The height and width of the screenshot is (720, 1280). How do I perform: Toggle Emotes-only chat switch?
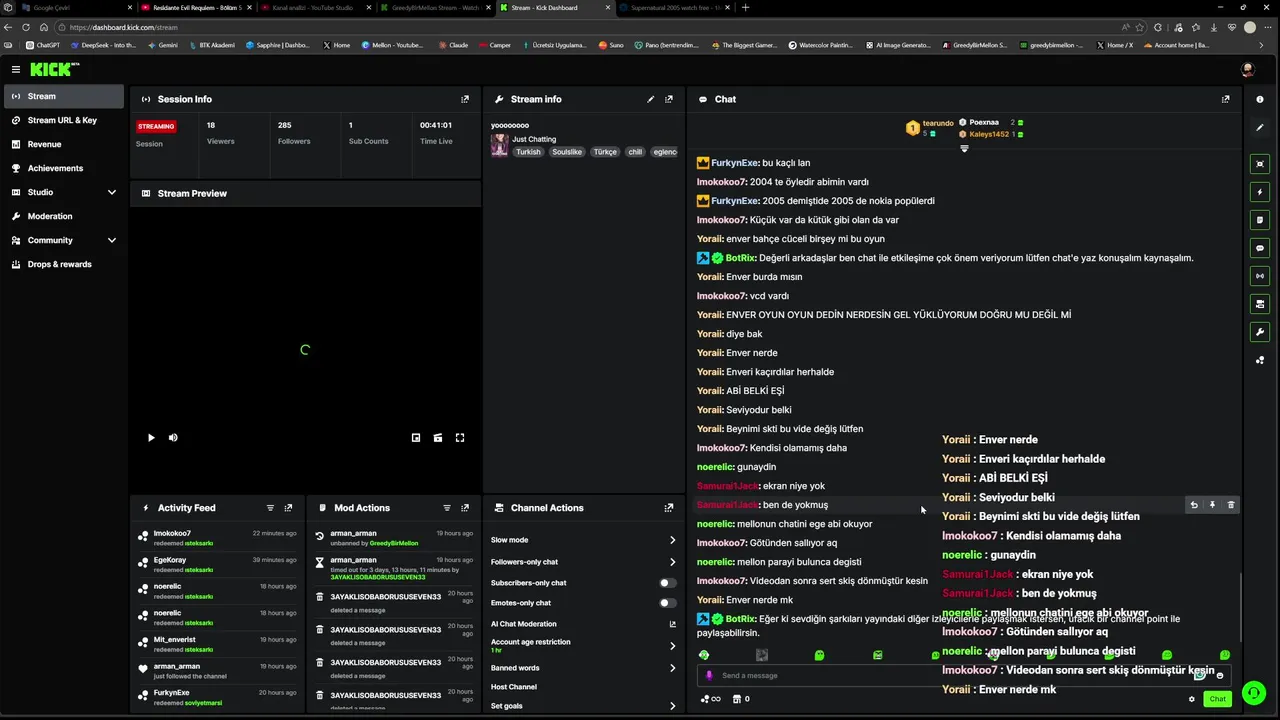(667, 603)
